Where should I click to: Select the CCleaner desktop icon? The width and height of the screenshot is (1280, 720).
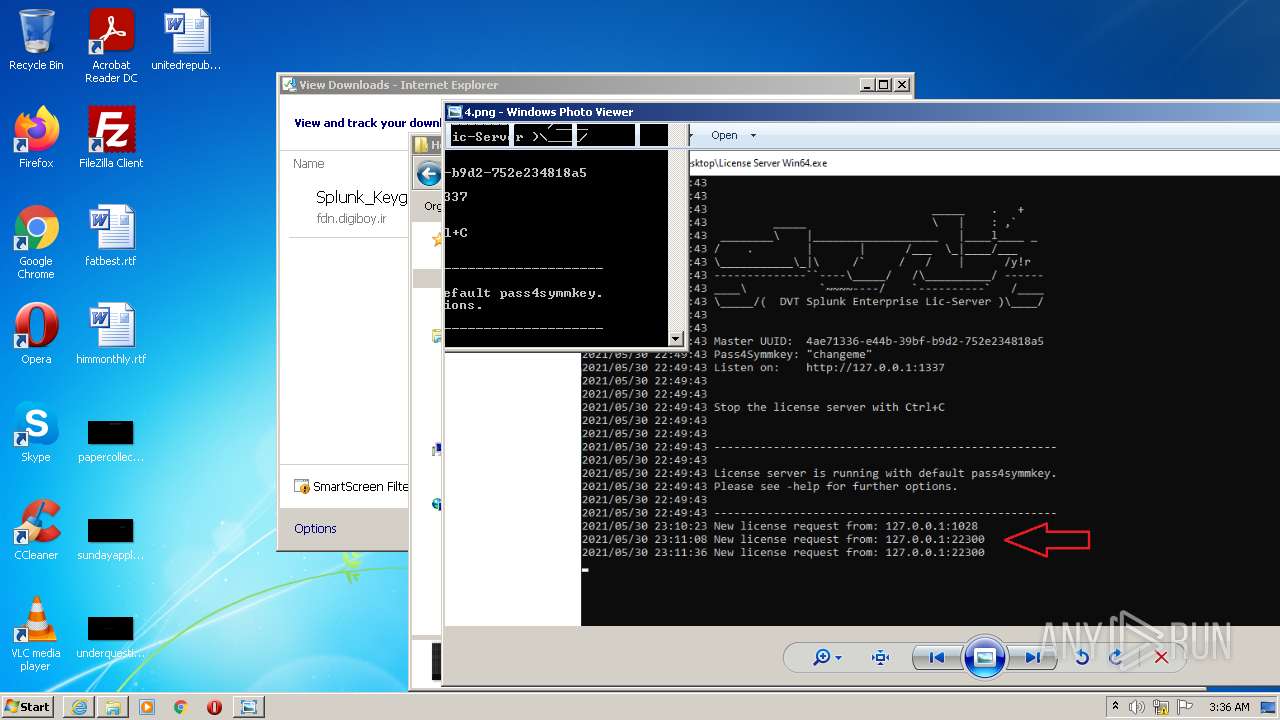(36, 530)
